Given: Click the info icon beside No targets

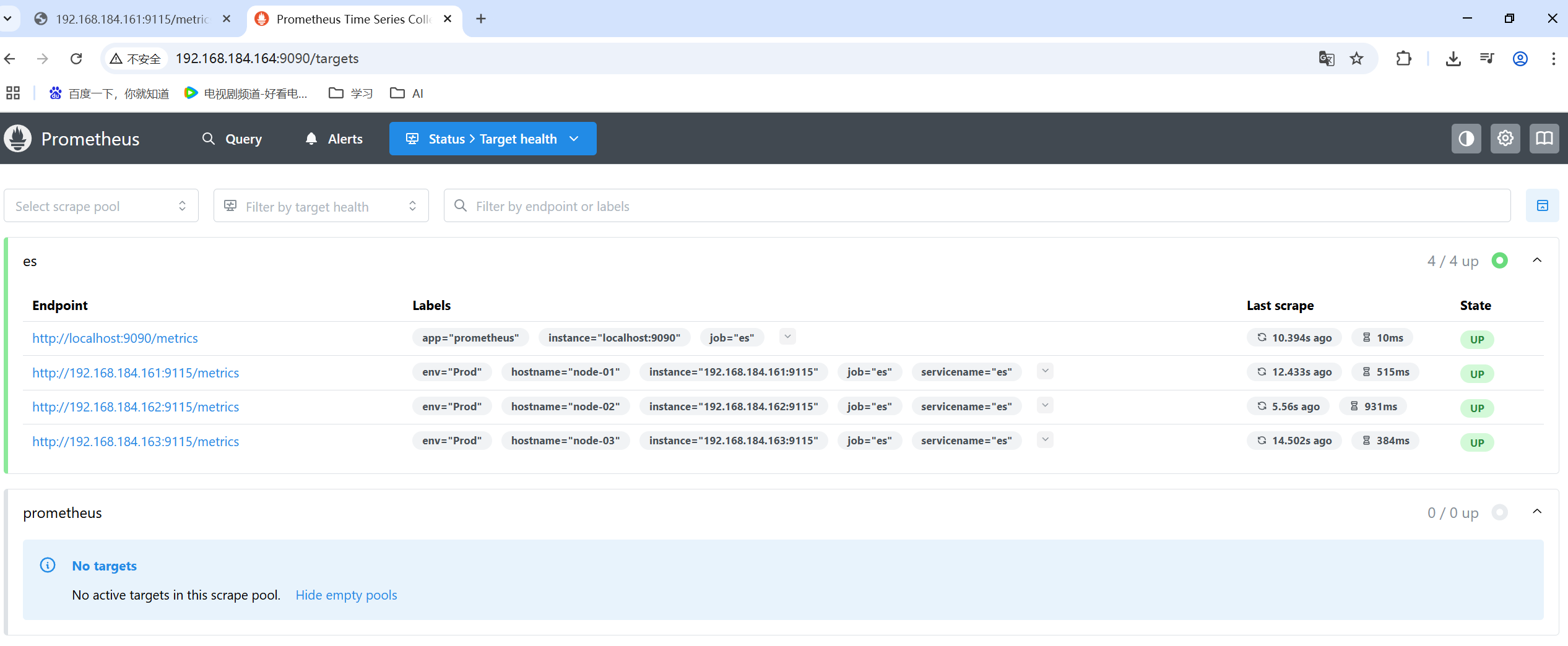Looking at the screenshot, I should click(x=48, y=565).
